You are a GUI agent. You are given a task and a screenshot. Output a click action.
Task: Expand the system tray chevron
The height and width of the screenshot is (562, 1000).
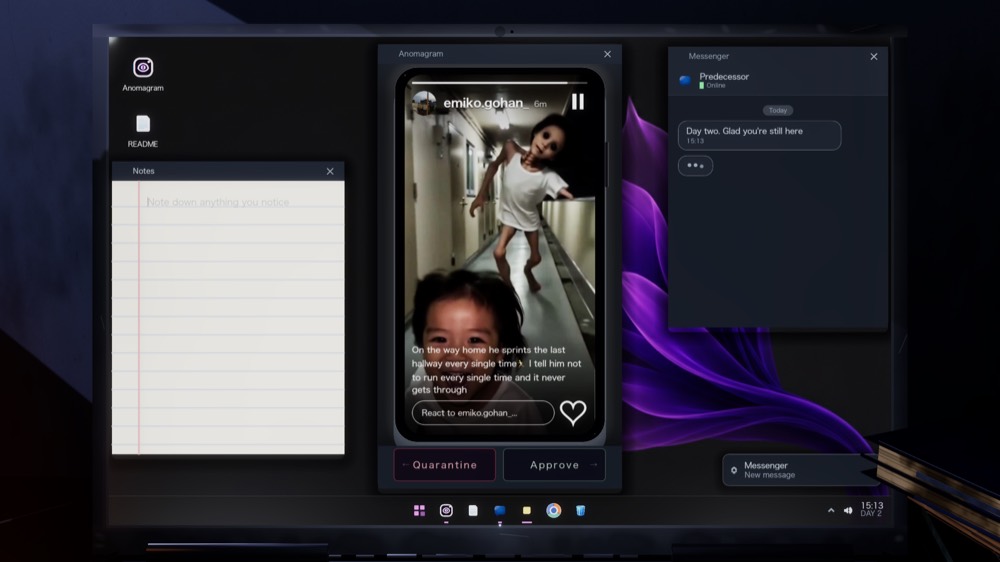point(831,510)
